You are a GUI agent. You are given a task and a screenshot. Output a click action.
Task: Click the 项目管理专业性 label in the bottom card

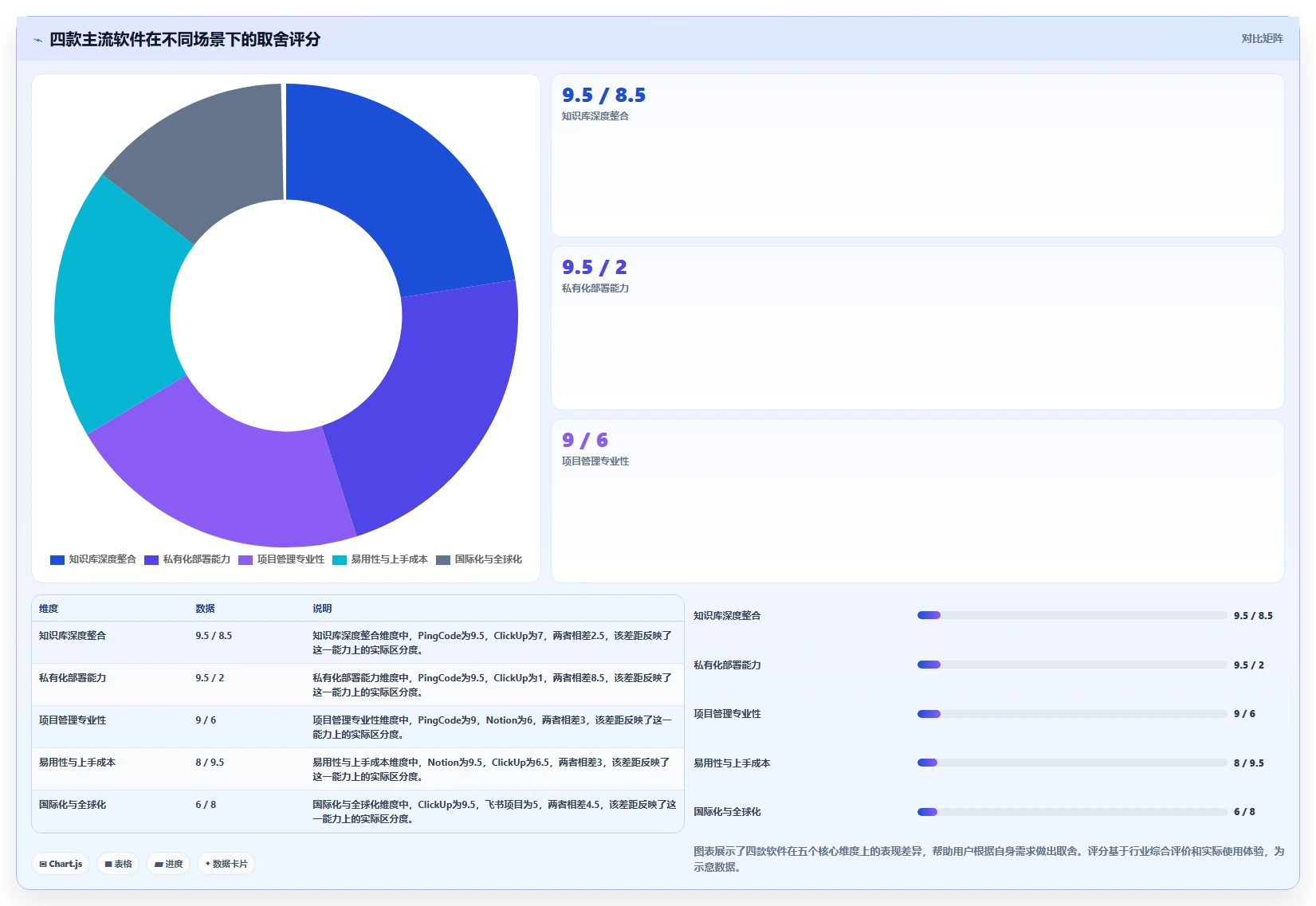(x=595, y=461)
